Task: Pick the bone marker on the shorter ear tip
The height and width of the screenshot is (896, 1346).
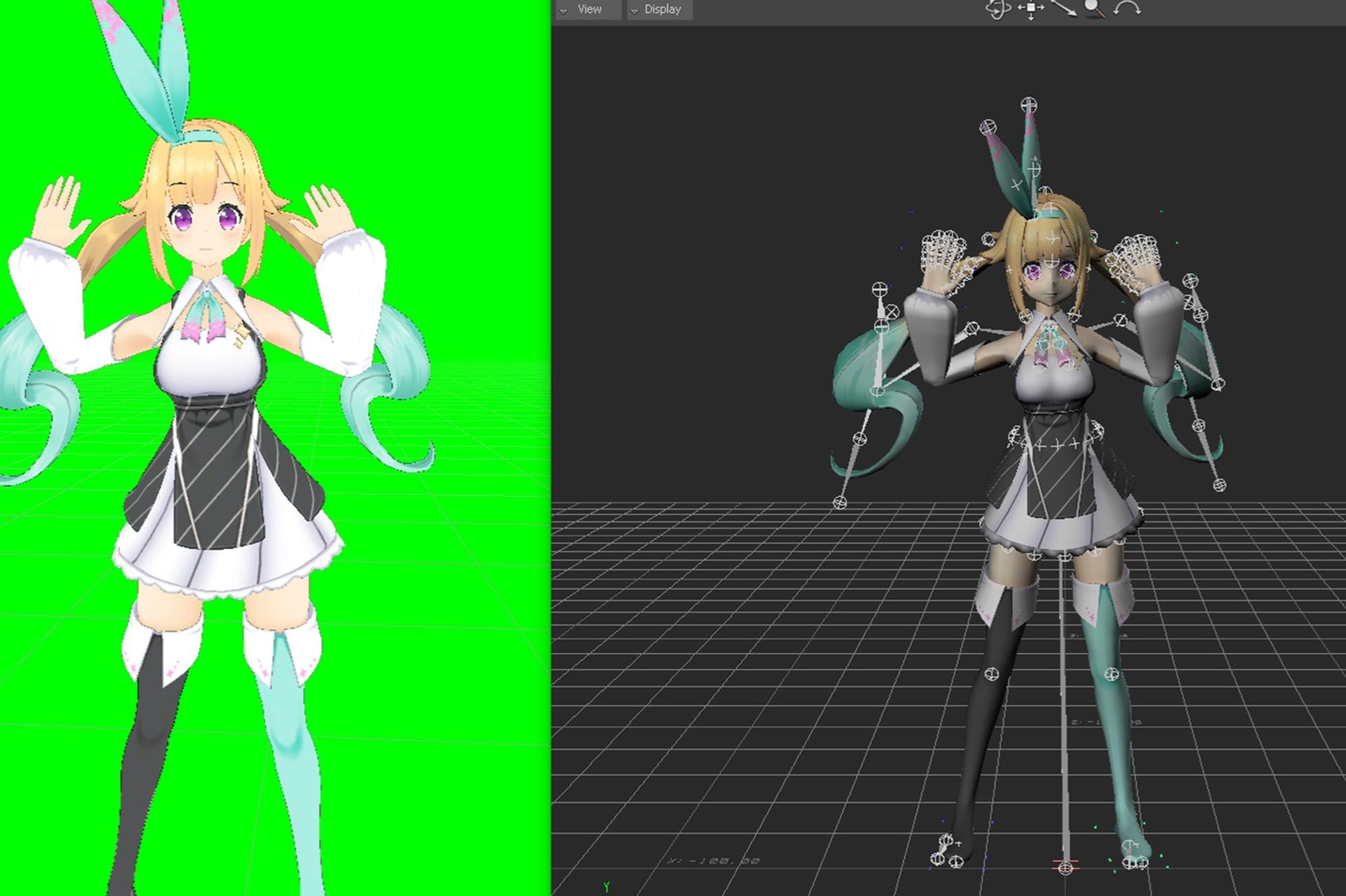Action: tap(988, 127)
